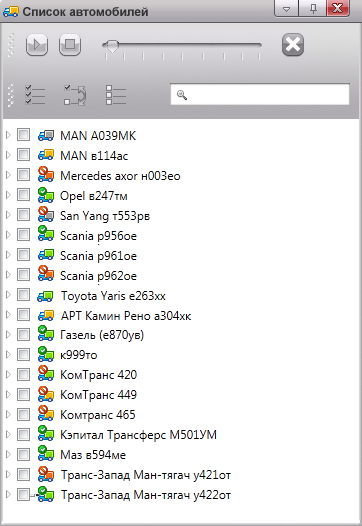
Task: Open the window dropdown arrow in title bar
Action: tap(286, 9)
